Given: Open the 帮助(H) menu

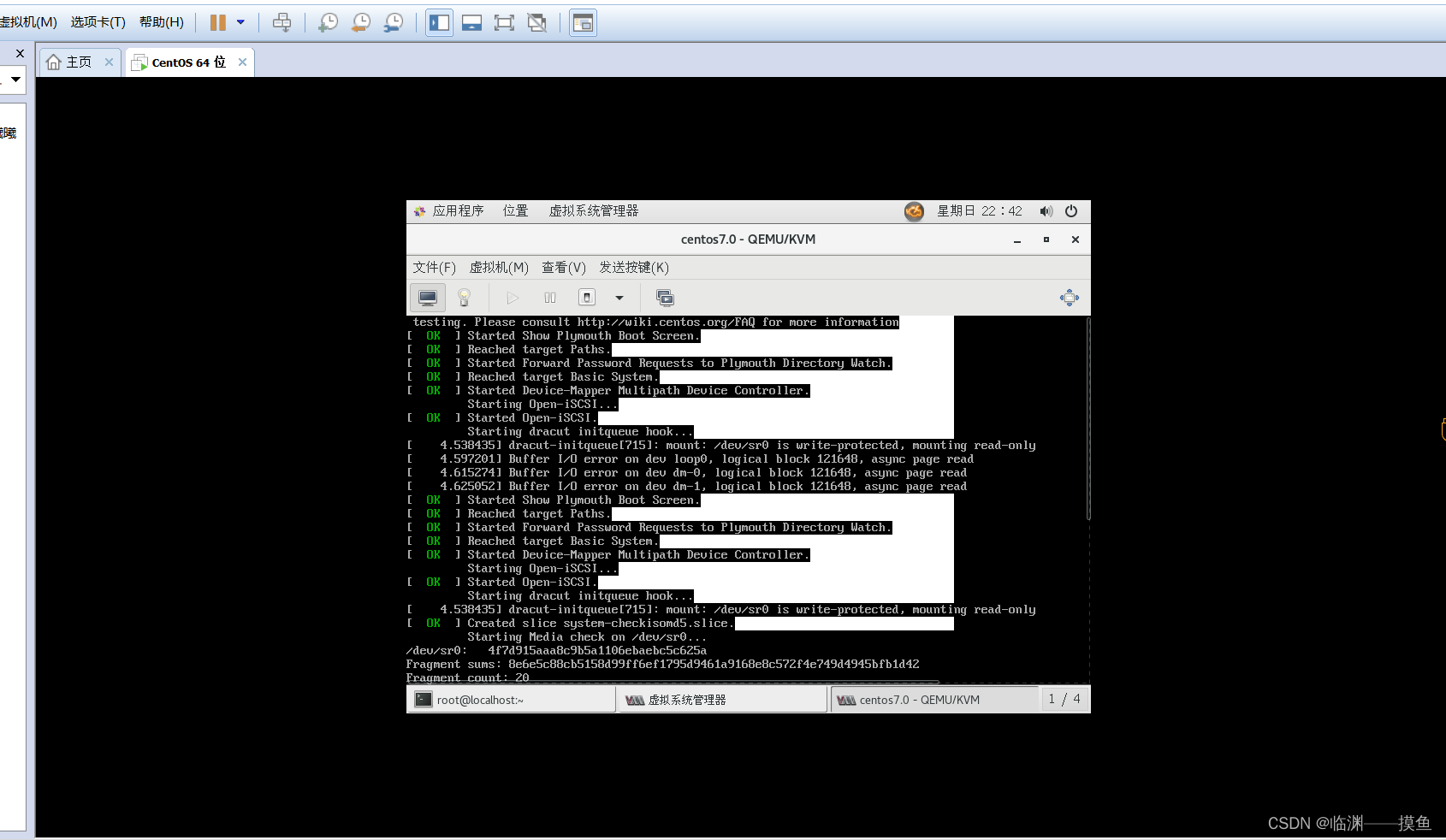Looking at the screenshot, I should [162, 22].
